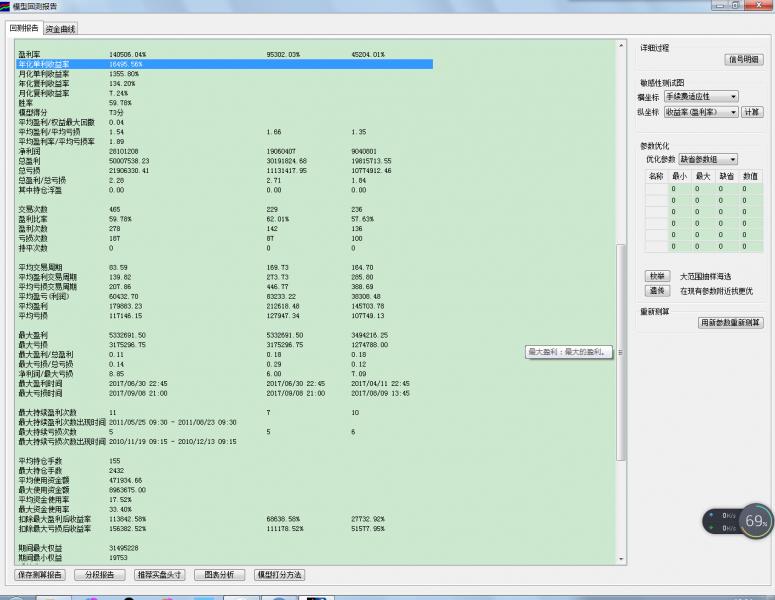Select the 盈利比率 row label

pos(33,219)
